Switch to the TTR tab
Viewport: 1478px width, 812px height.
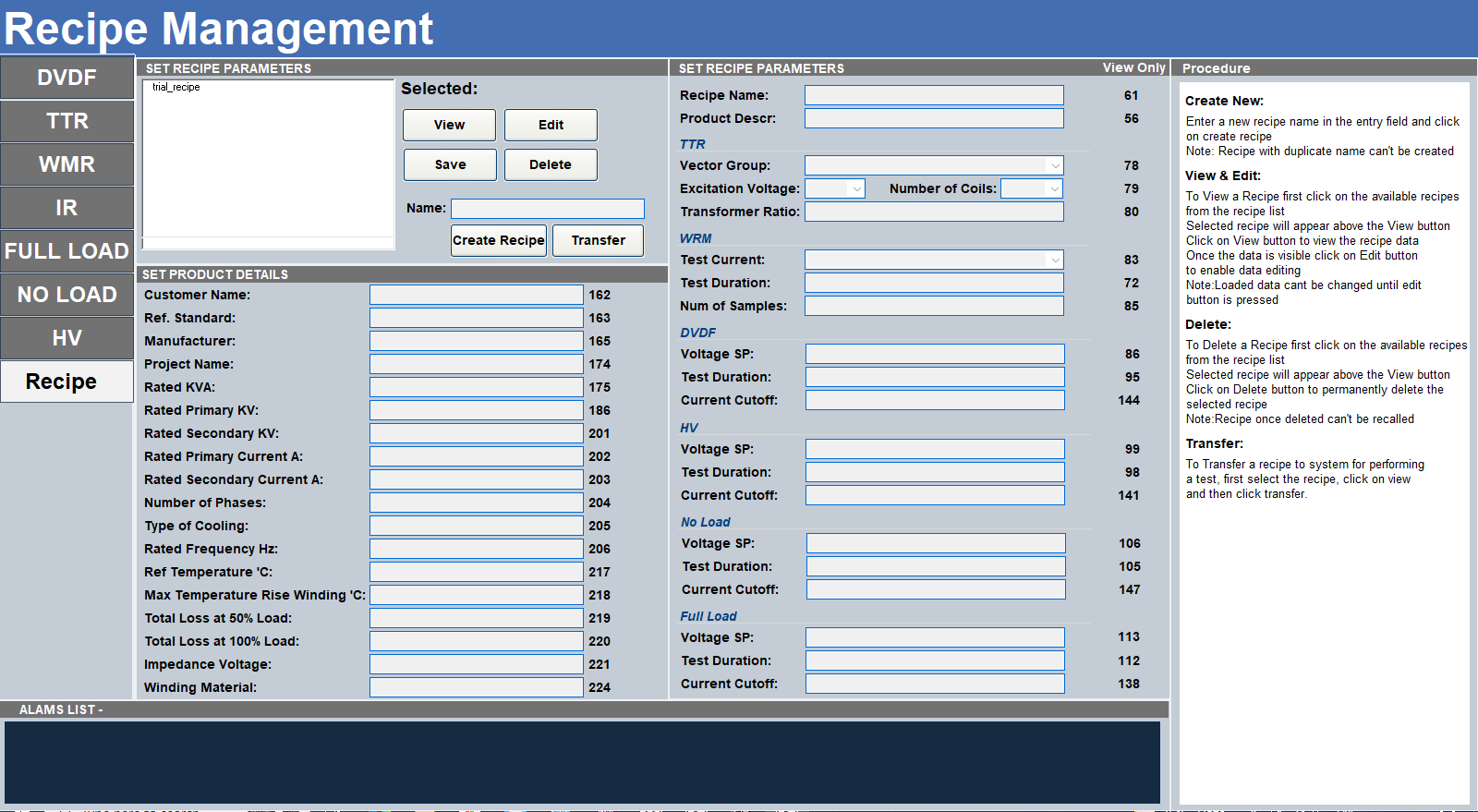(67, 121)
